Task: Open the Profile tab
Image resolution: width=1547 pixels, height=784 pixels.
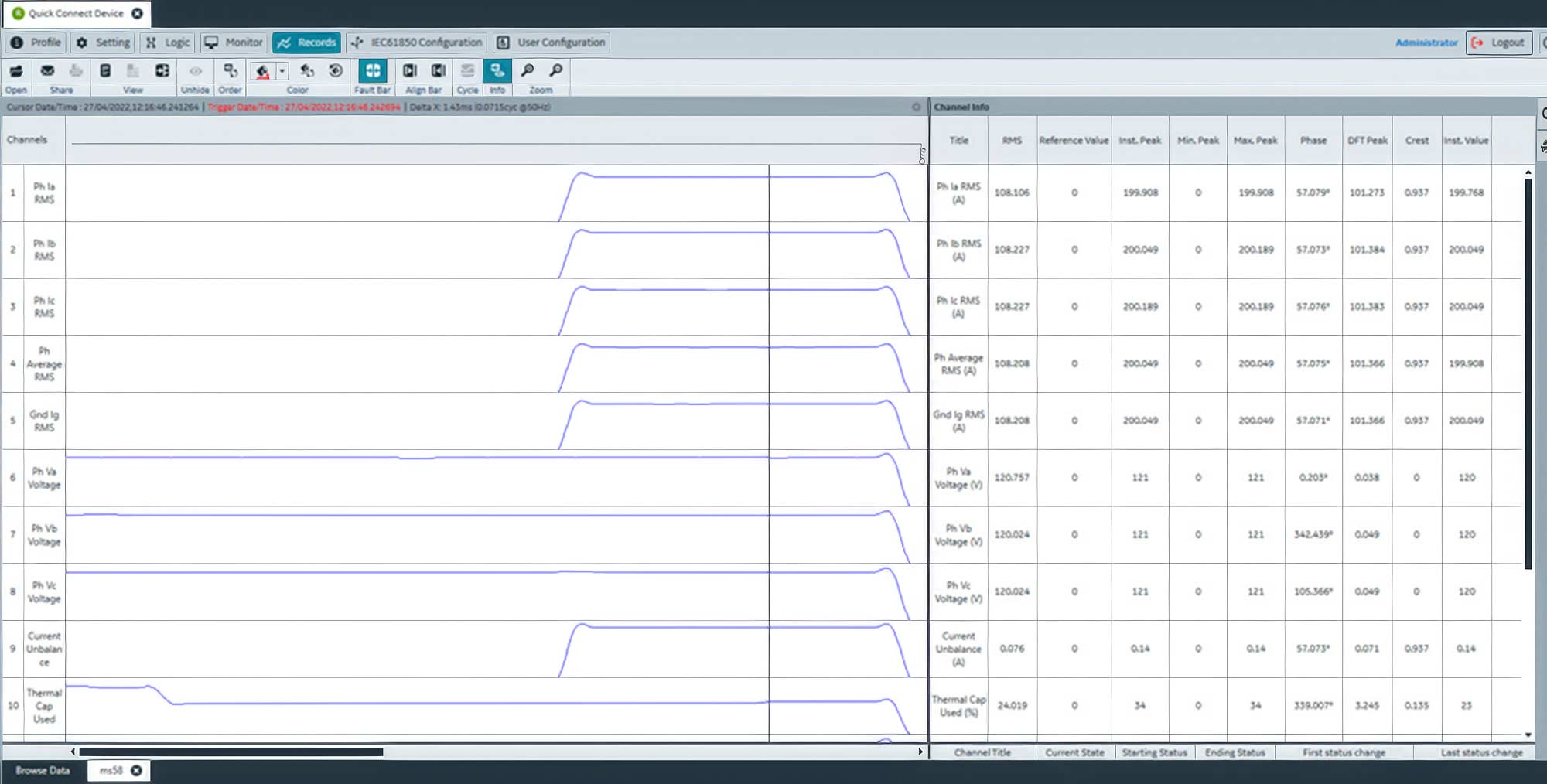Action: (36, 43)
